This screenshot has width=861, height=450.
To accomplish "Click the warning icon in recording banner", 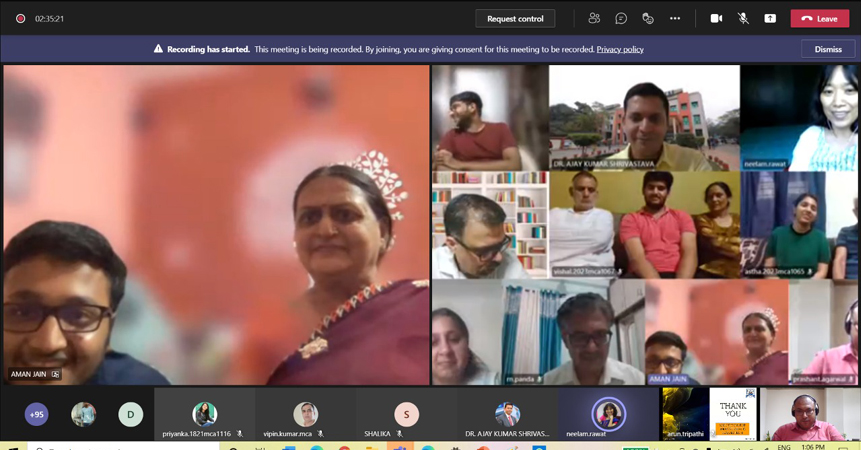I will pos(158,49).
